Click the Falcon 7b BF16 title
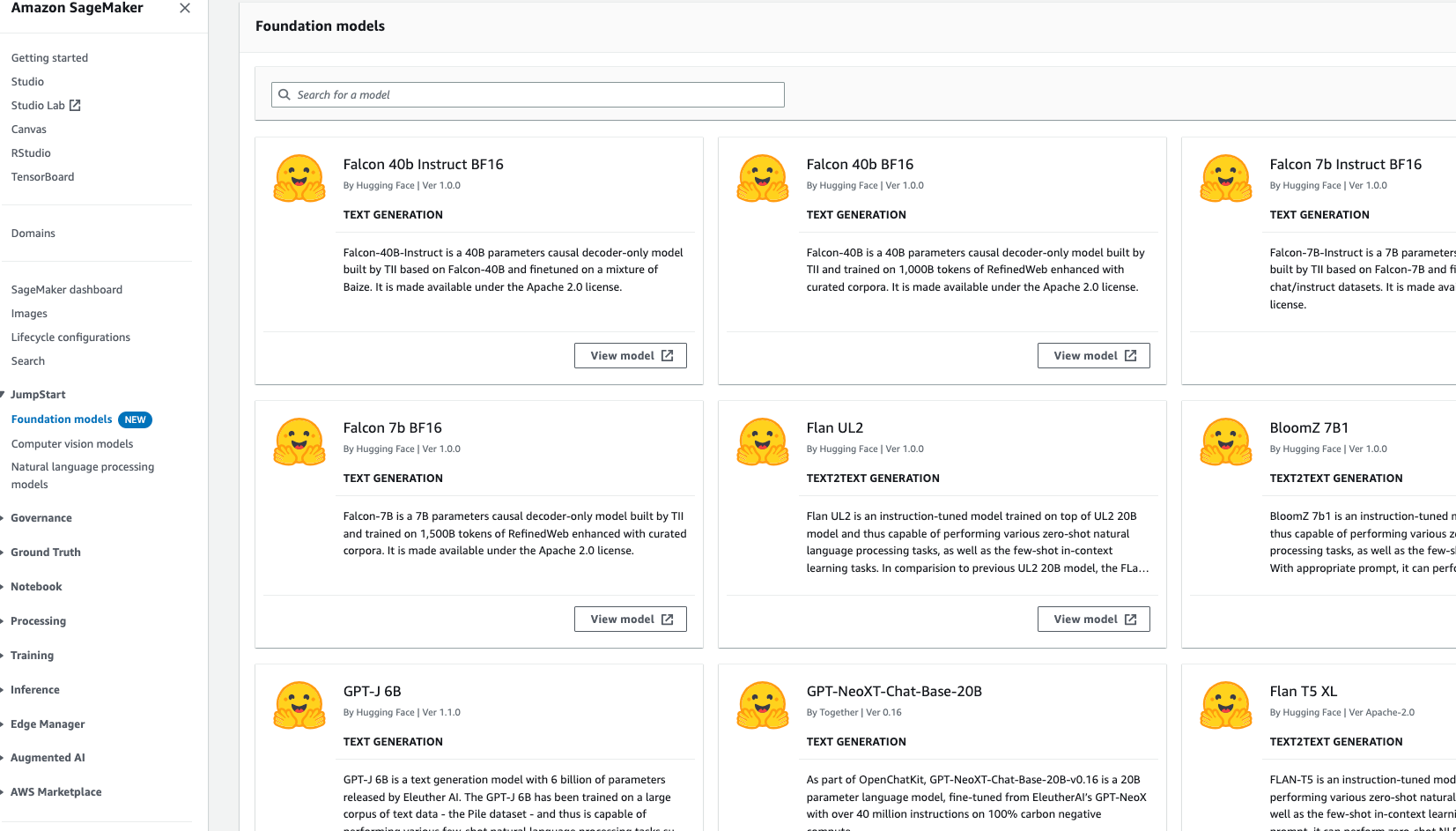Viewport: 1456px width, 831px height. tap(393, 428)
